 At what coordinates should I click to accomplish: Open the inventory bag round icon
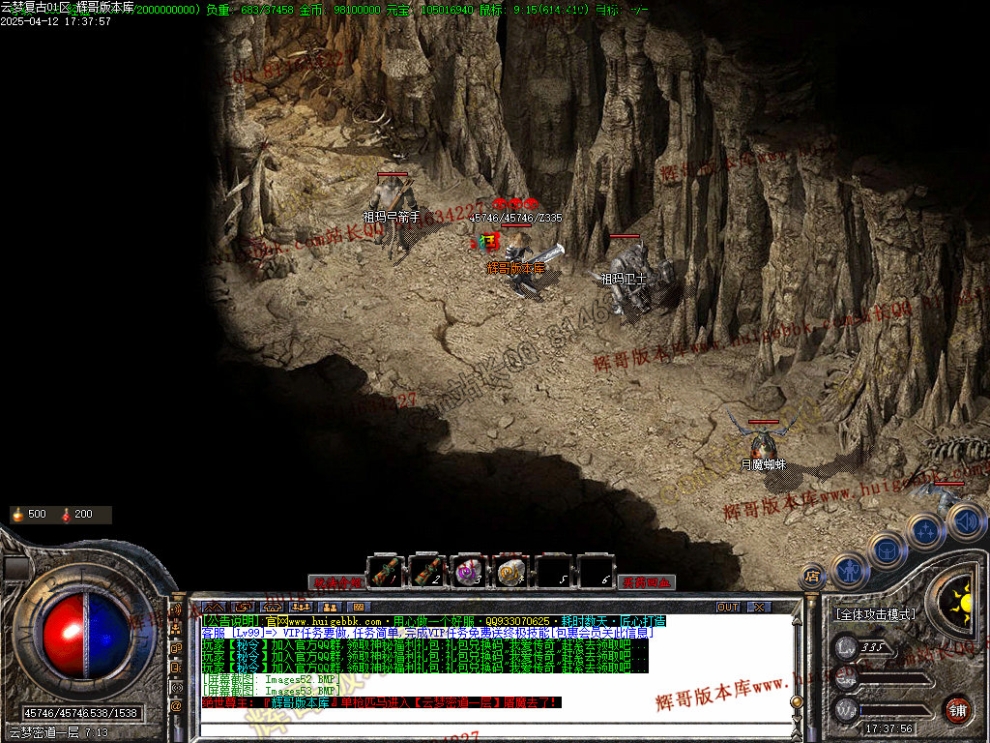[x=888, y=552]
